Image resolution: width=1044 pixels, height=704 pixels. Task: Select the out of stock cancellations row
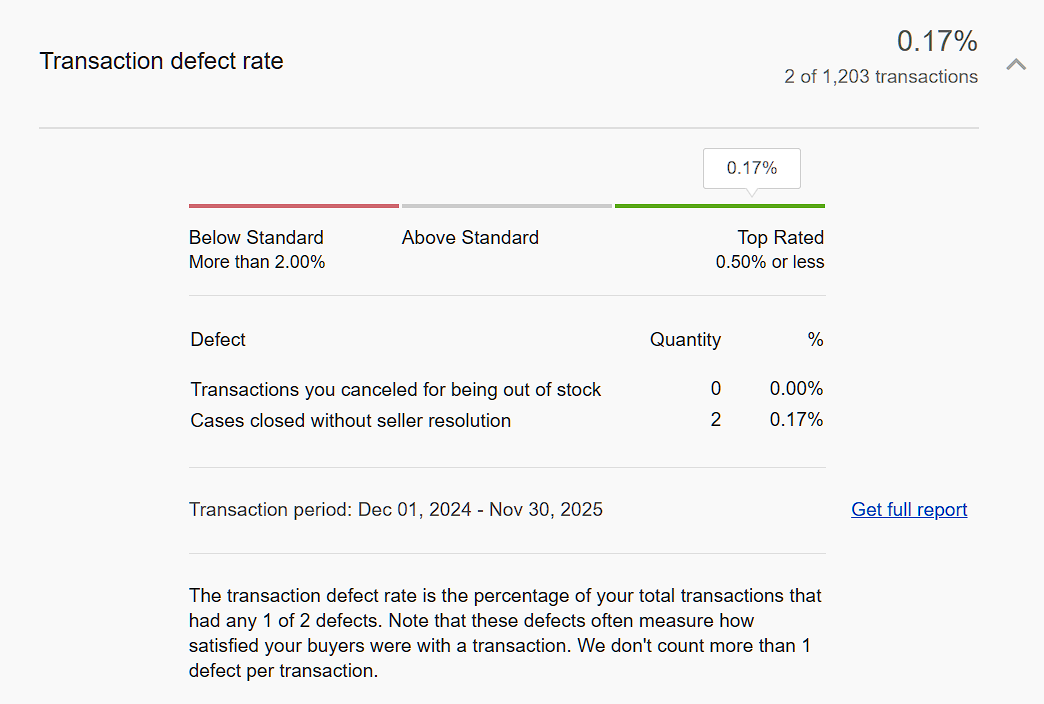point(396,389)
